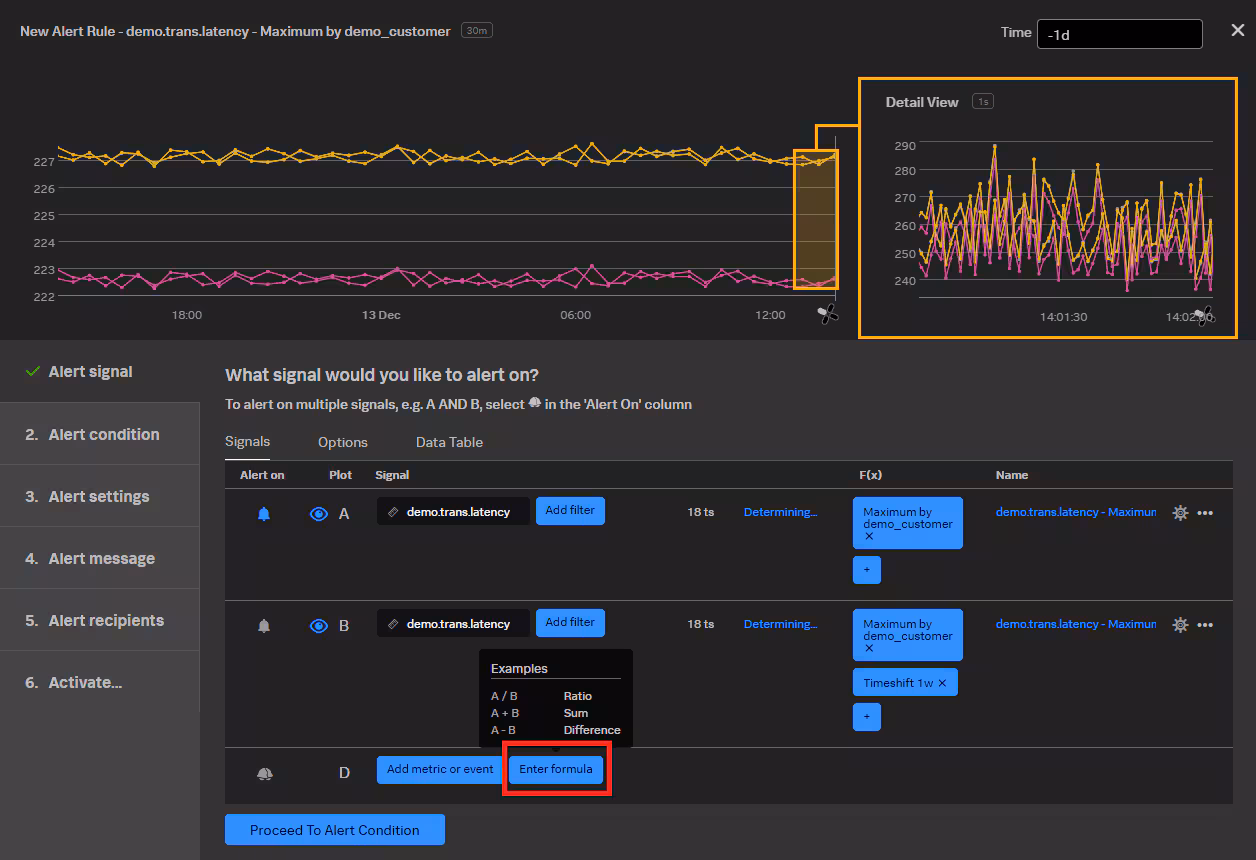This screenshot has height=860, width=1256.
Task: Toggle plot visibility for signal A
Action: click(x=319, y=514)
